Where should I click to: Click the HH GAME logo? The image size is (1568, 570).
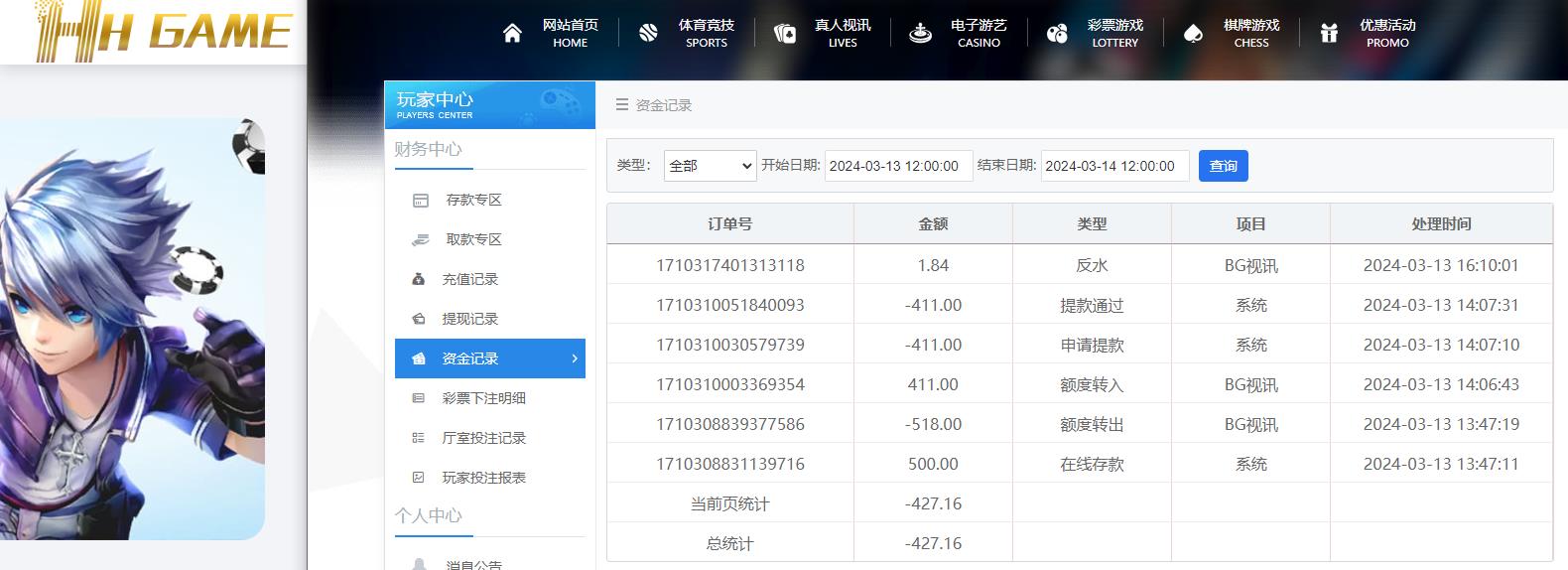[164, 32]
